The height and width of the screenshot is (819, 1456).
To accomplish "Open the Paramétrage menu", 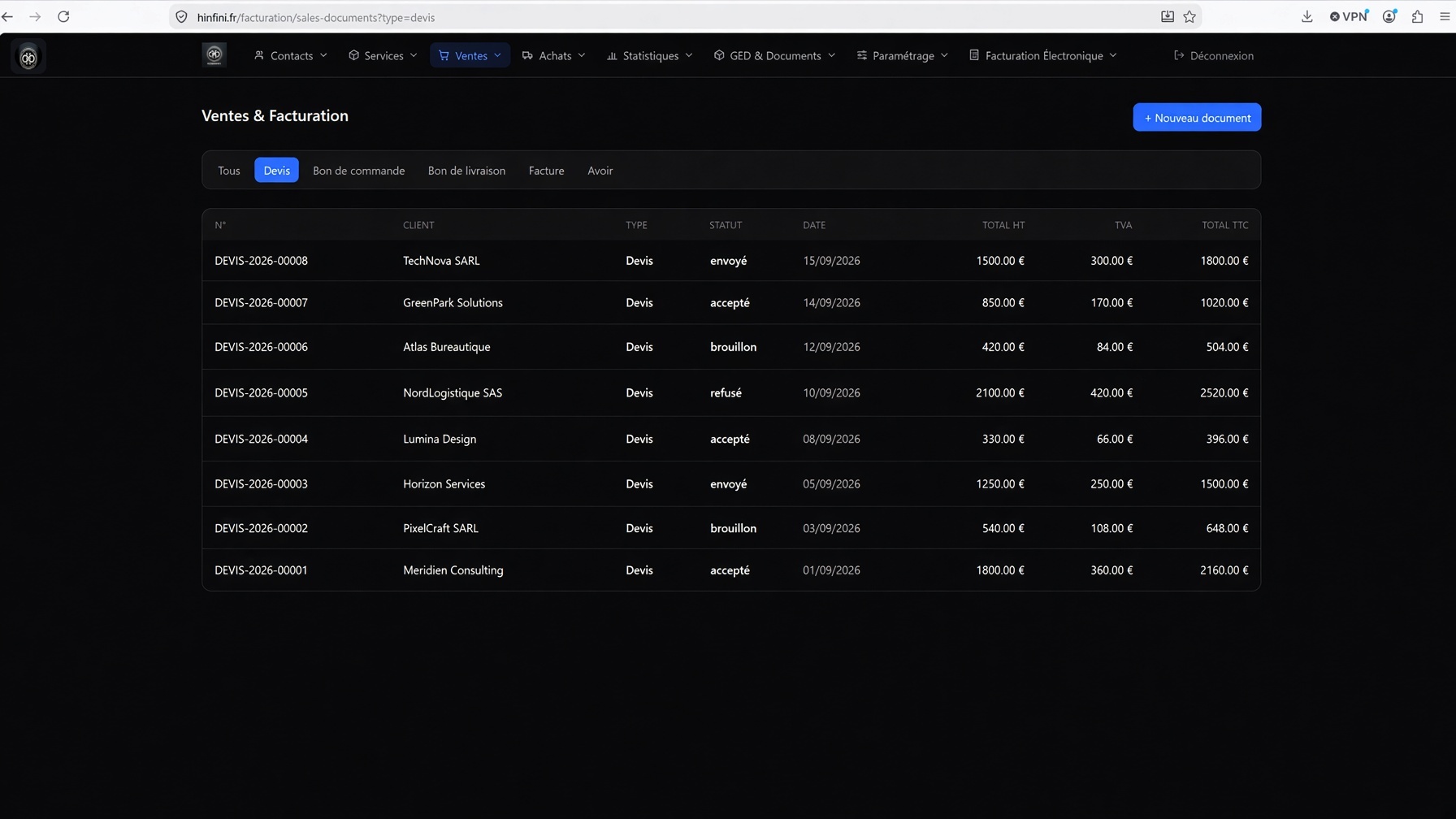I will [902, 55].
